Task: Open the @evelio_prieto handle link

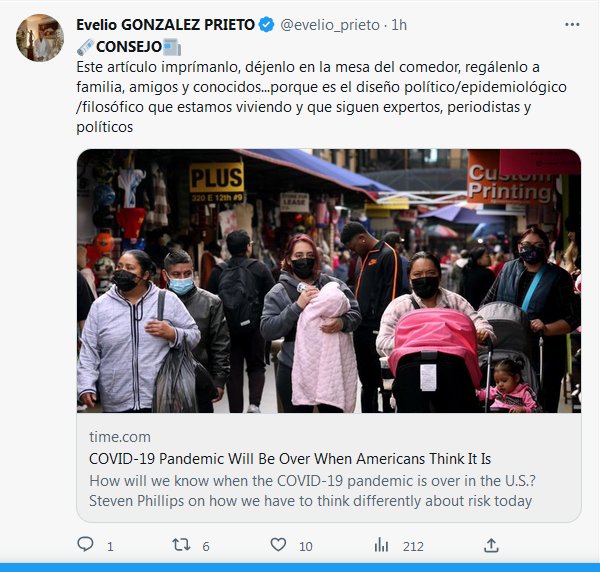Action: point(330,25)
